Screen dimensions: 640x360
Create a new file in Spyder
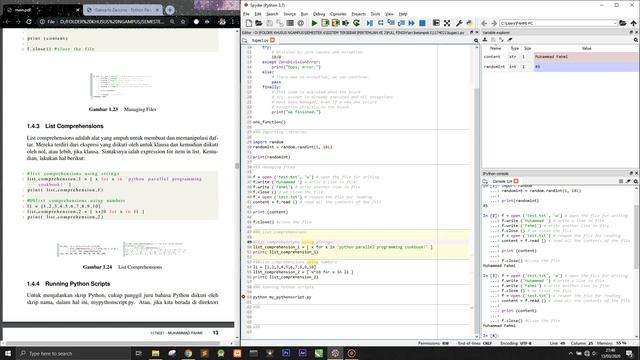click(x=249, y=23)
